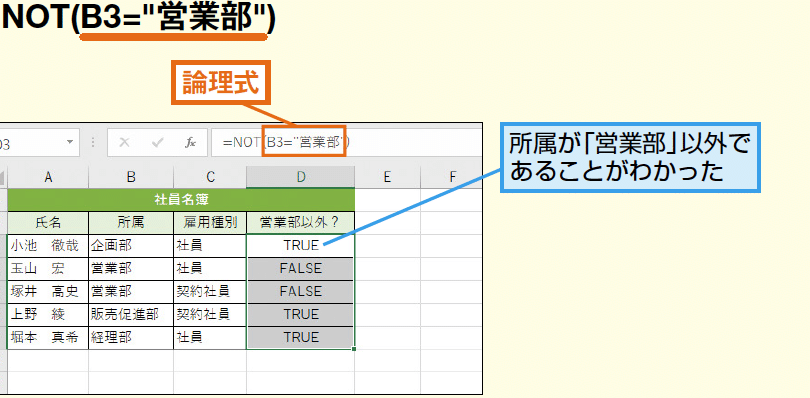The width and height of the screenshot is (810, 398).
Task: Select 社員 cell in 小池 徹哉 row
Action: (210, 246)
